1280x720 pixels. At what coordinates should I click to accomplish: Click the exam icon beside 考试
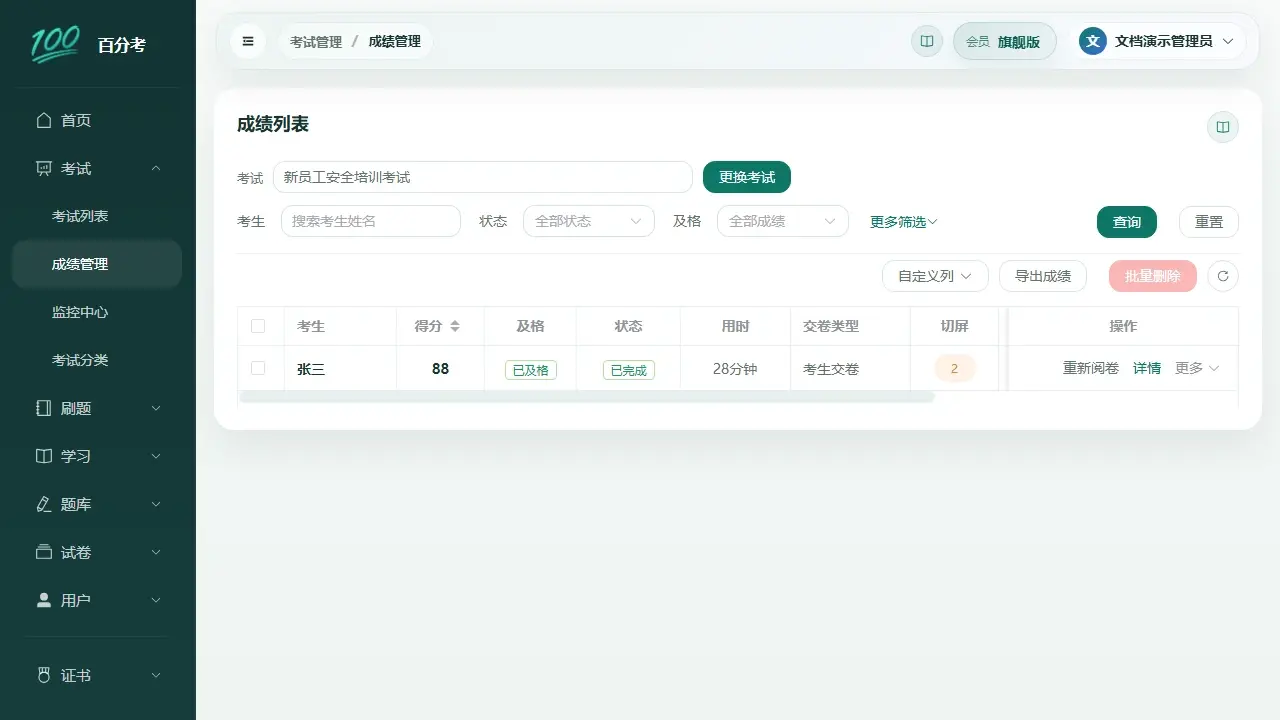coord(43,168)
